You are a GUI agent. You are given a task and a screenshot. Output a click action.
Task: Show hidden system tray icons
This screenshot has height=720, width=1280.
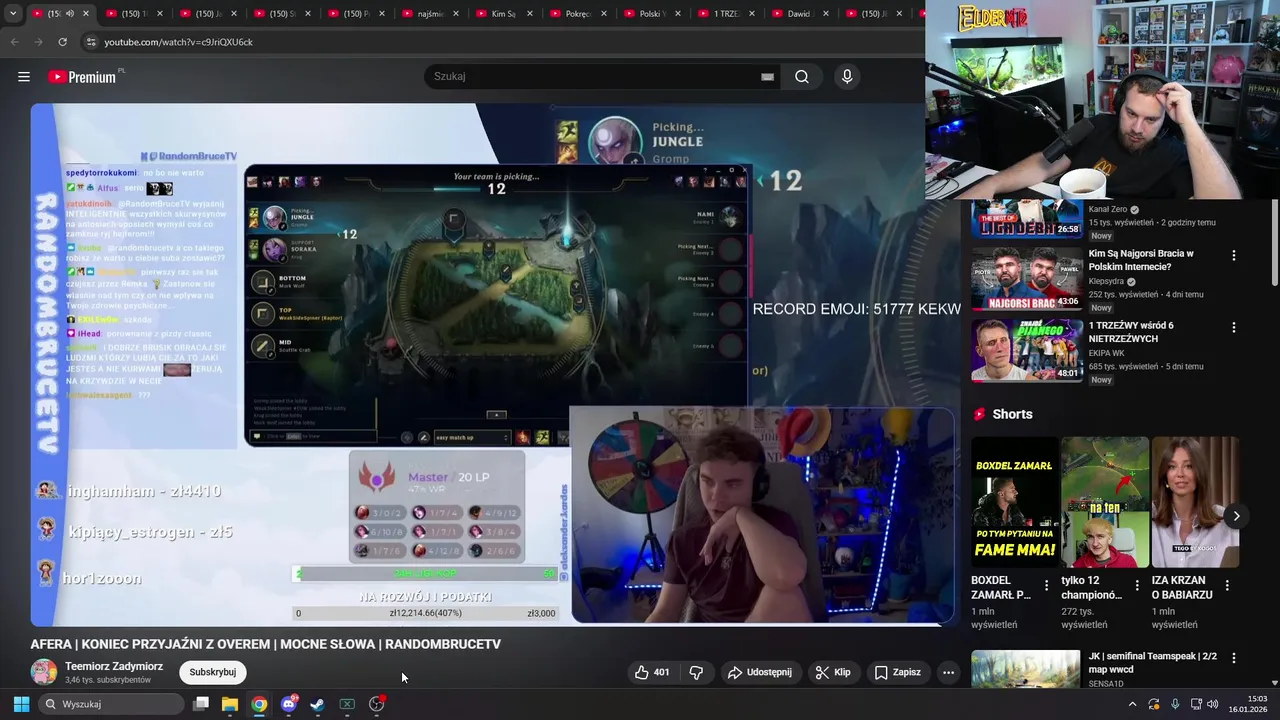click(x=1132, y=704)
